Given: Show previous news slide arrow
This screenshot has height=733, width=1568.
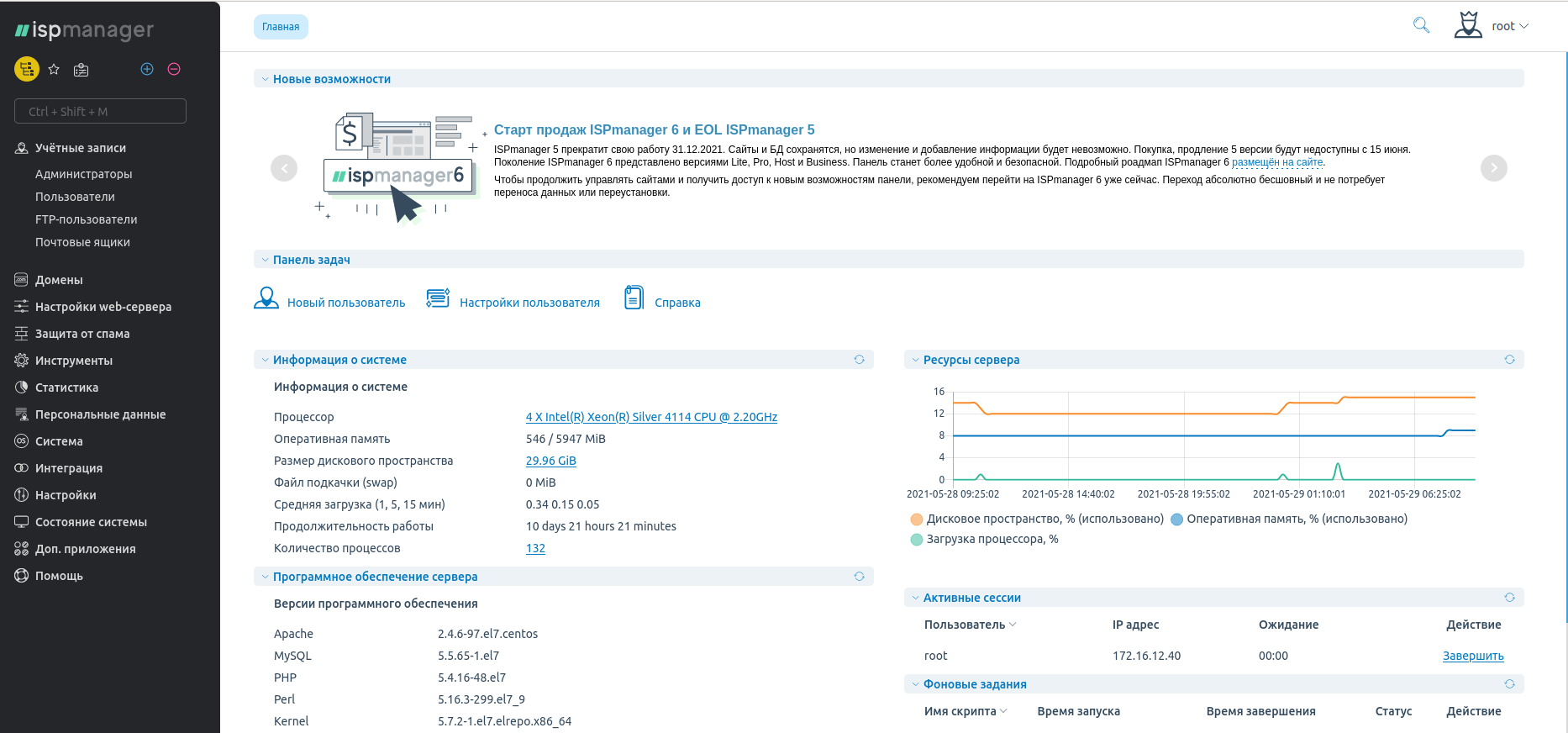Looking at the screenshot, I should tap(284, 168).
